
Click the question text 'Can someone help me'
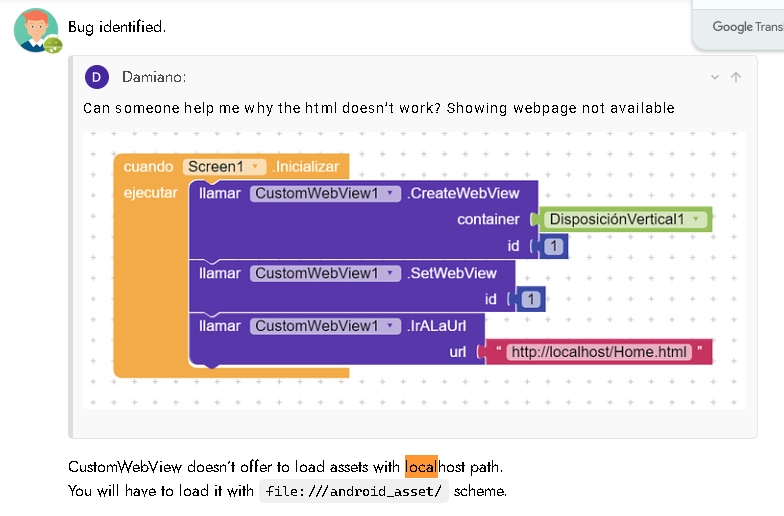(x=161, y=108)
